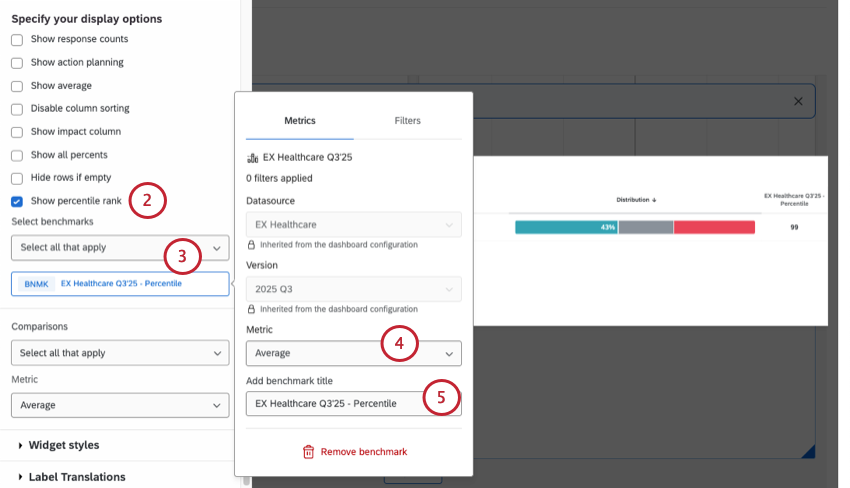Expand the Label Translations section
The image size is (850, 488).
(72, 477)
